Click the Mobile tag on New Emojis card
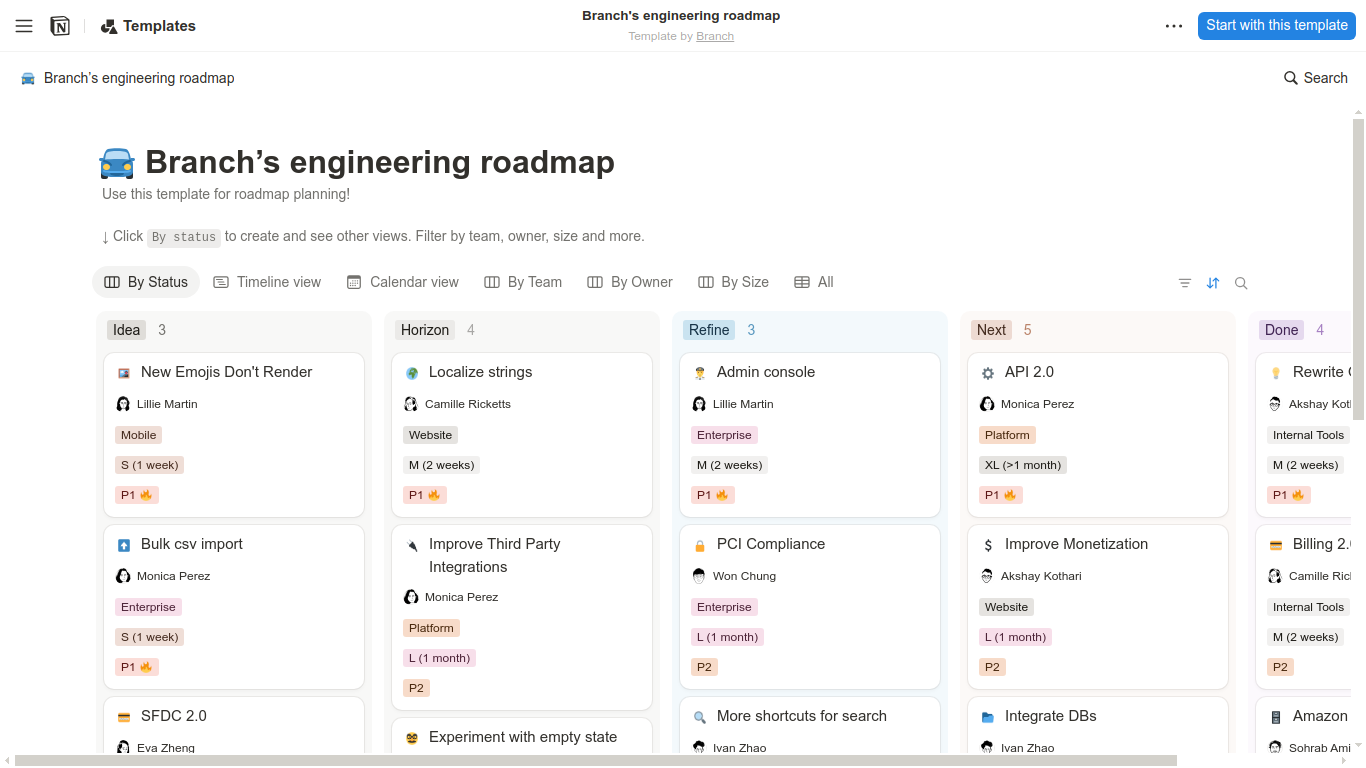1366x768 pixels. click(139, 435)
